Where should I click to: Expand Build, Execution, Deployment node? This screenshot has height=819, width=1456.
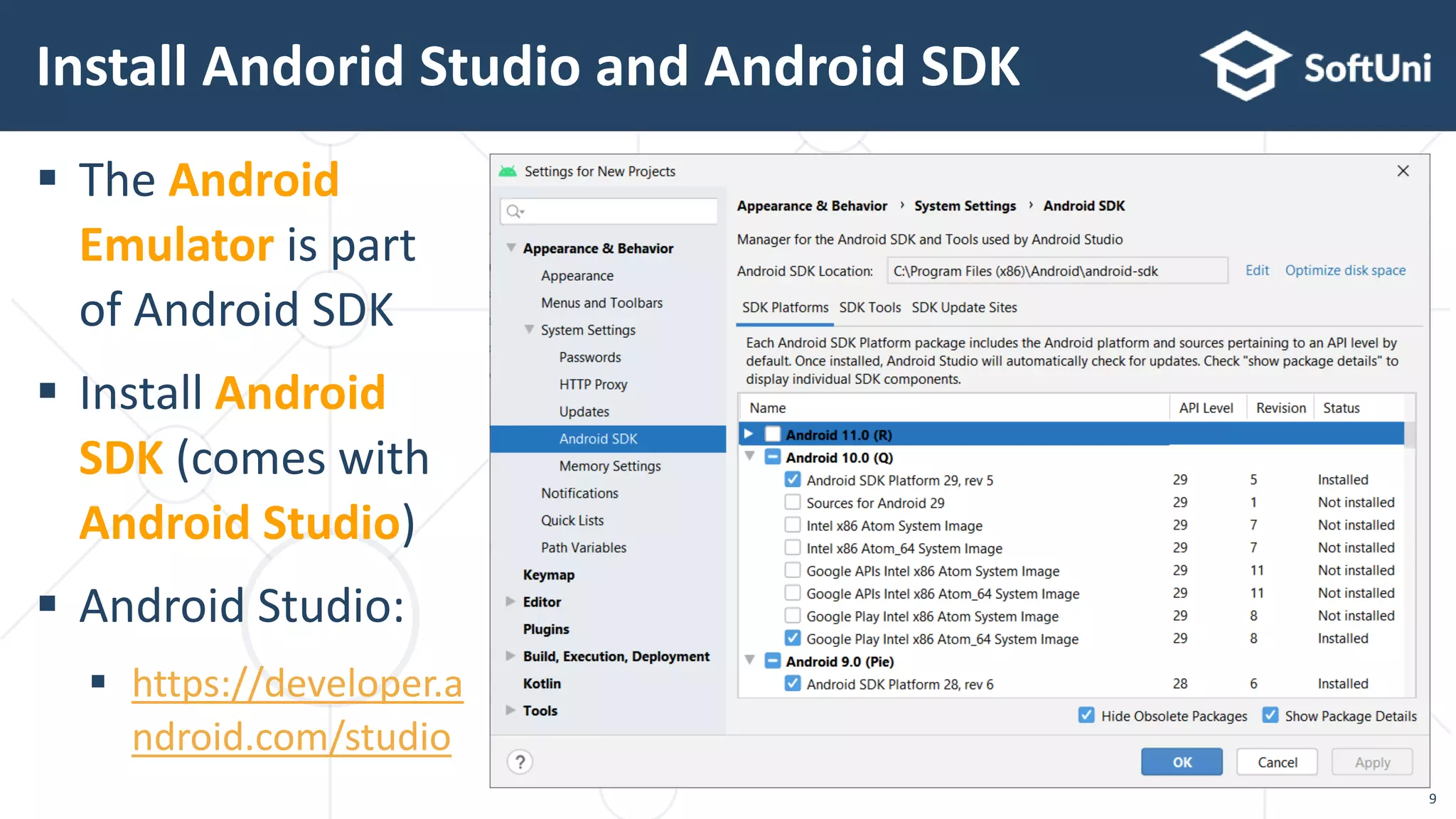pos(510,656)
